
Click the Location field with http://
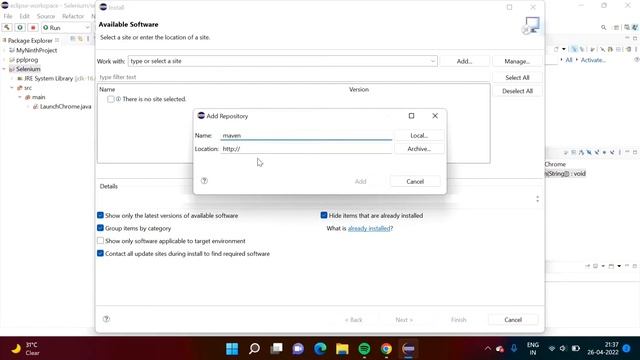[x=306, y=149]
